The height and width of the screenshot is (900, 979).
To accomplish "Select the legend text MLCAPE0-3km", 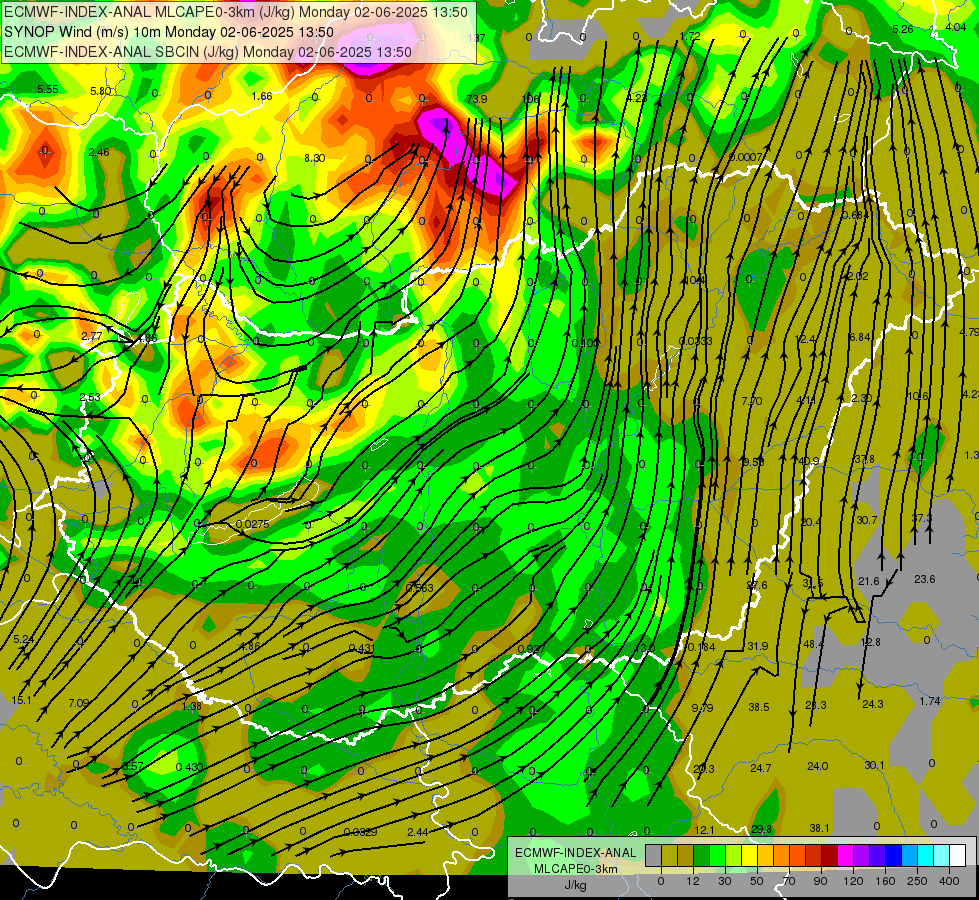I will 576,869.
